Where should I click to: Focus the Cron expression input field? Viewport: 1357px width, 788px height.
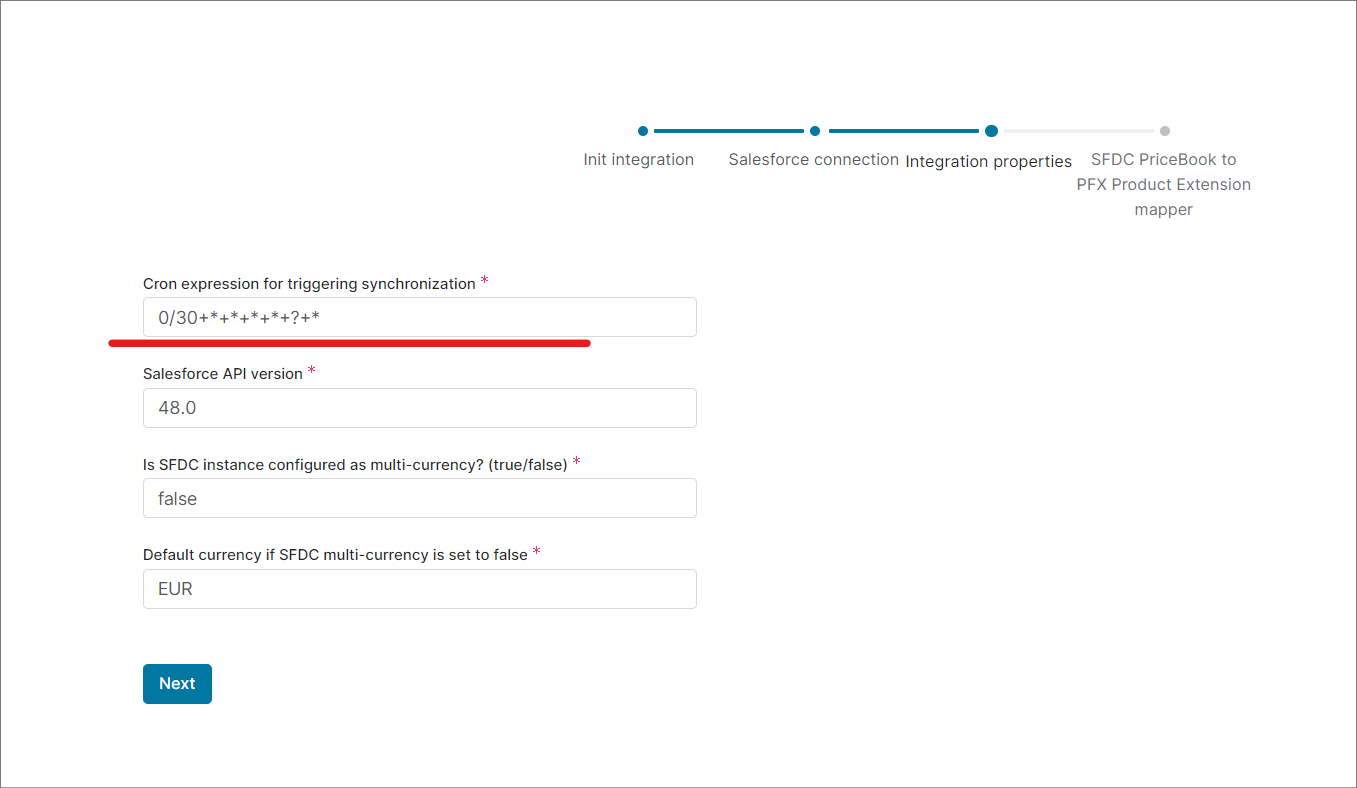tap(420, 318)
